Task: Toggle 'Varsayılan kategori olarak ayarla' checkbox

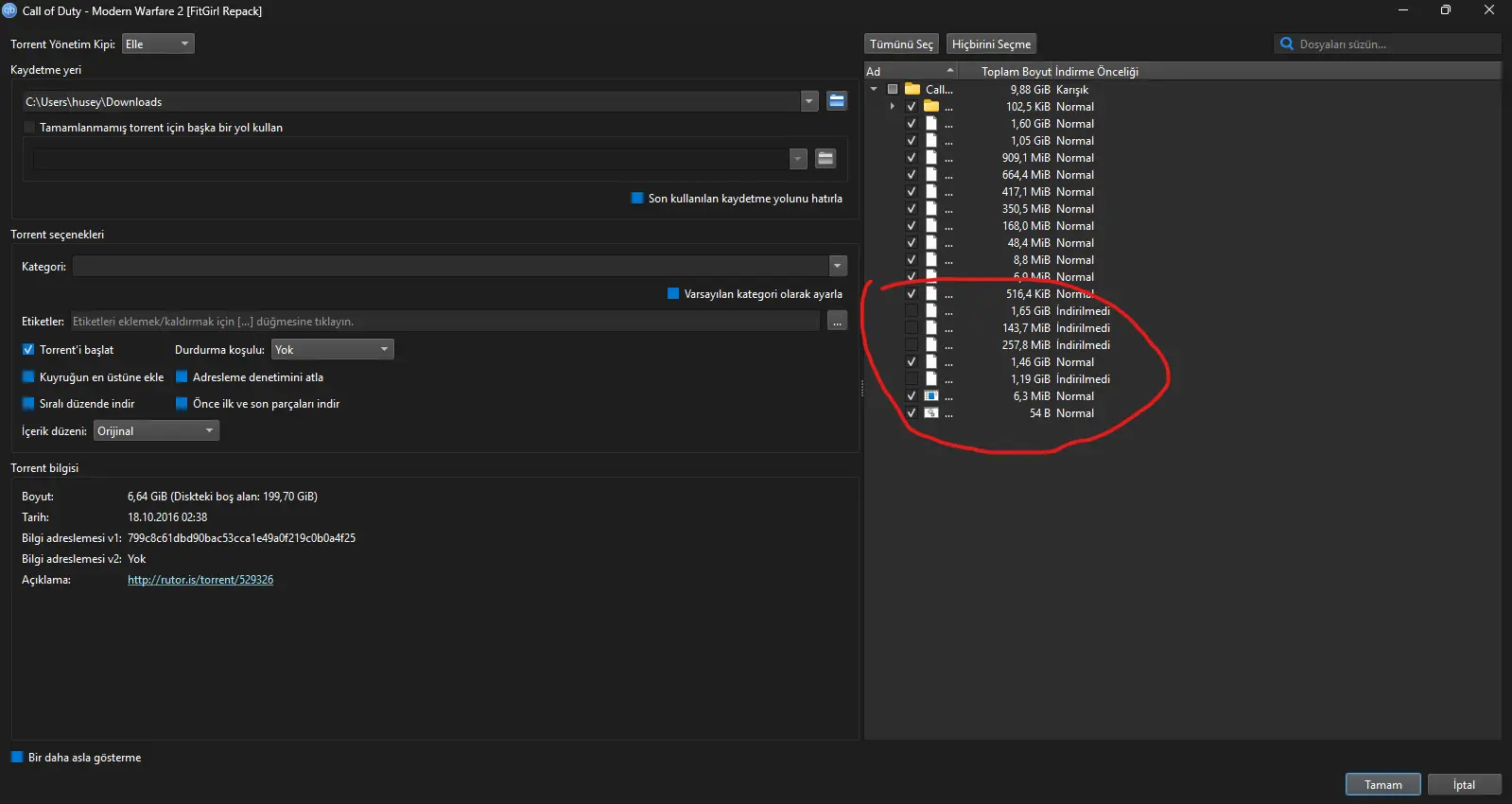Action: click(673, 293)
